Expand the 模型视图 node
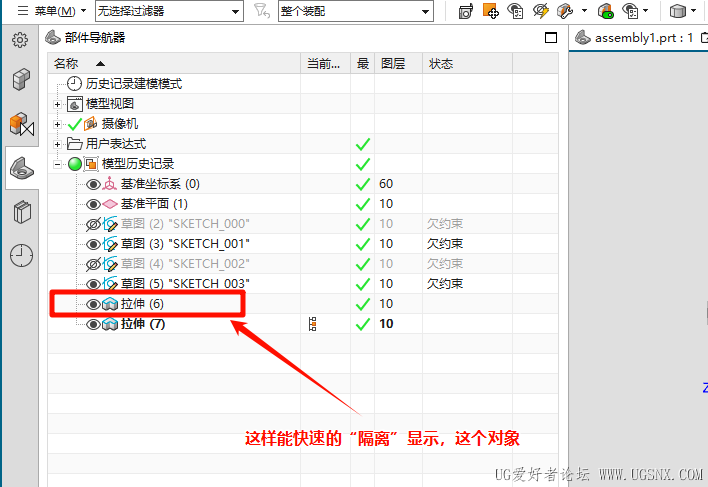This screenshot has height=487, width=708. coord(57,104)
